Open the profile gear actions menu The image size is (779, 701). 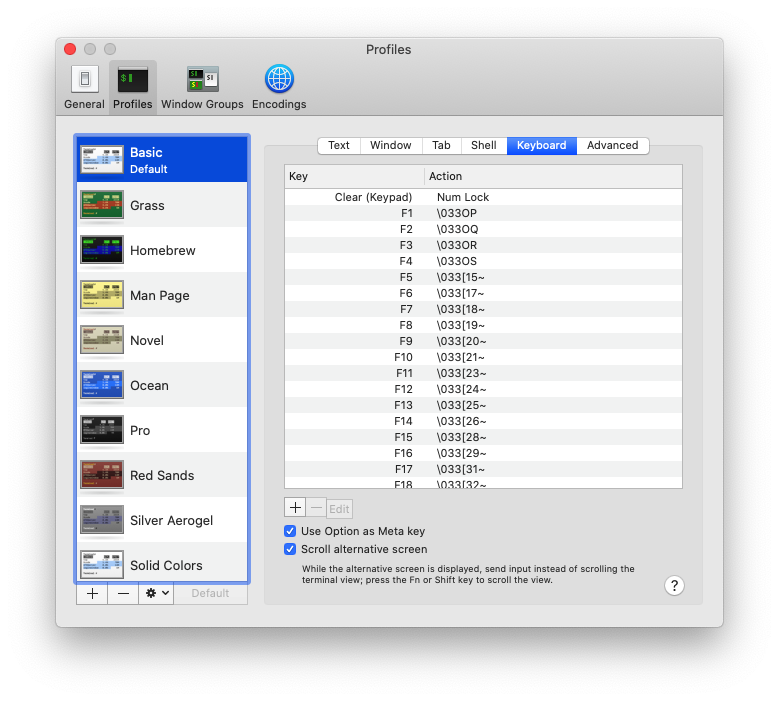point(156,594)
